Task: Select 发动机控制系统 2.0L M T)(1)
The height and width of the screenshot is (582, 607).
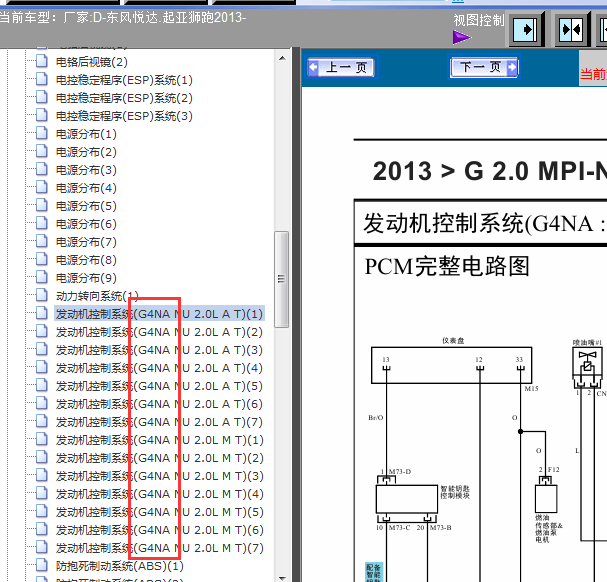Action: tap(159, 440)
